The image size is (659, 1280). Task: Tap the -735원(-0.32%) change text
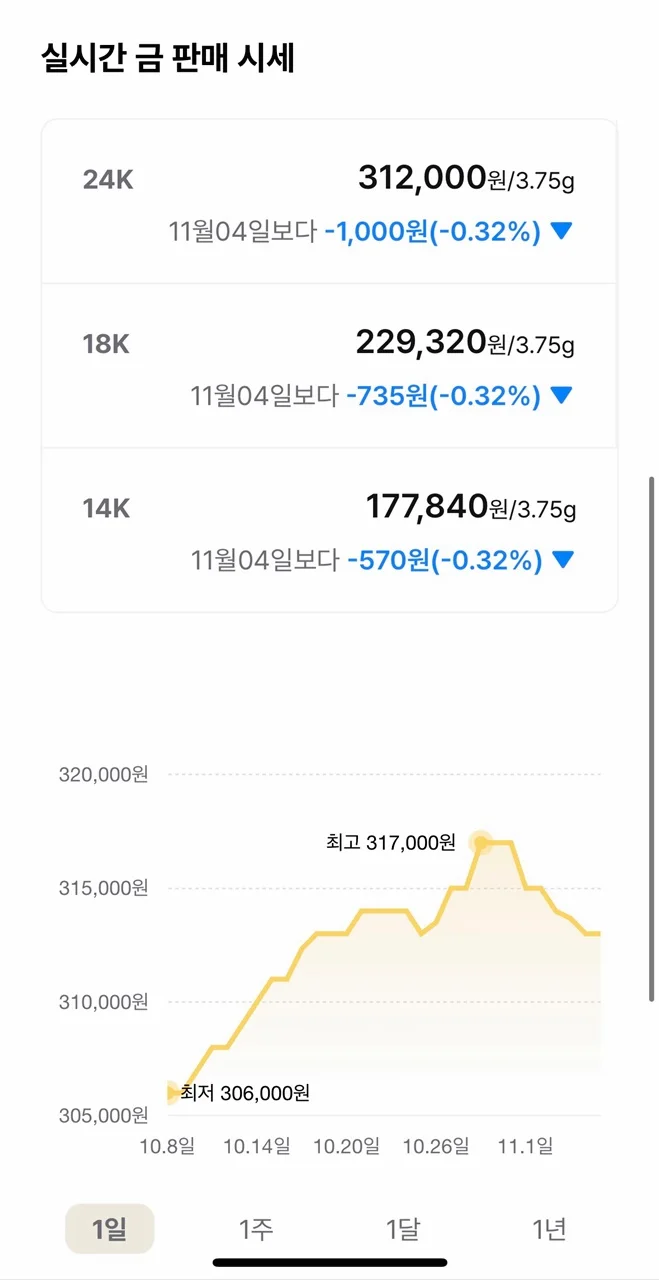pyautogui.click(x=443, y=396)
